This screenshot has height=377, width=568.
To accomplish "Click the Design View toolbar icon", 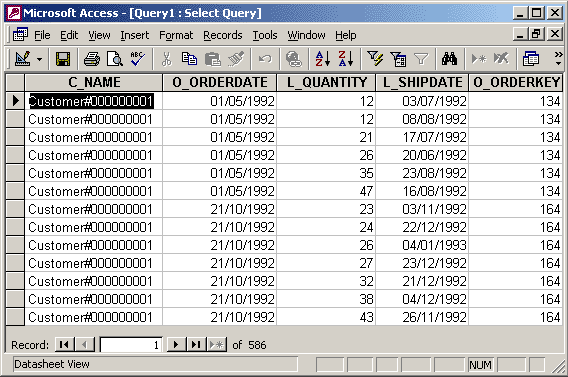I will [22, 59].
